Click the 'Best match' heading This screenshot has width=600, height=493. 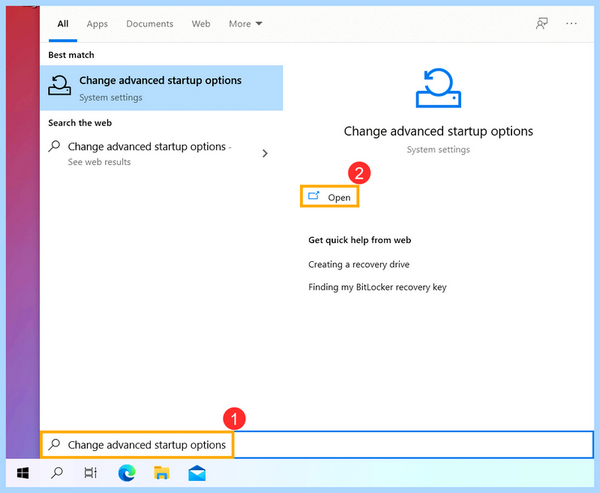pos(71,55)
